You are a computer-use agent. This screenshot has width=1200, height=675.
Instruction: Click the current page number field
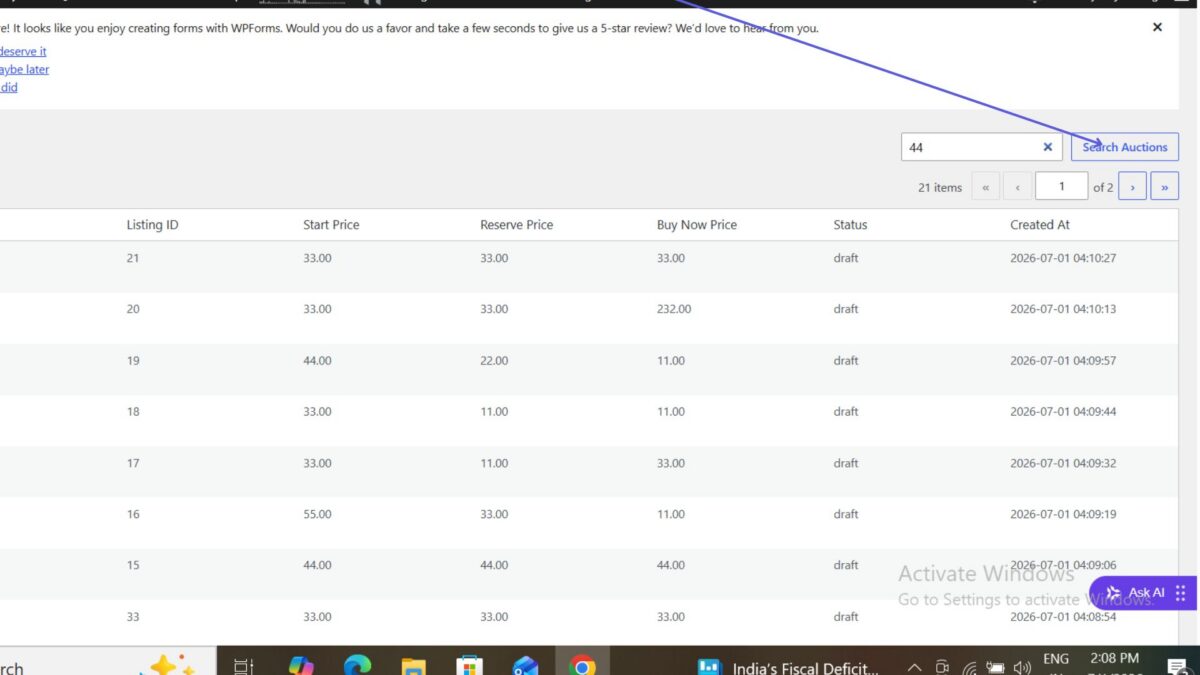(x=1061, y=186)
